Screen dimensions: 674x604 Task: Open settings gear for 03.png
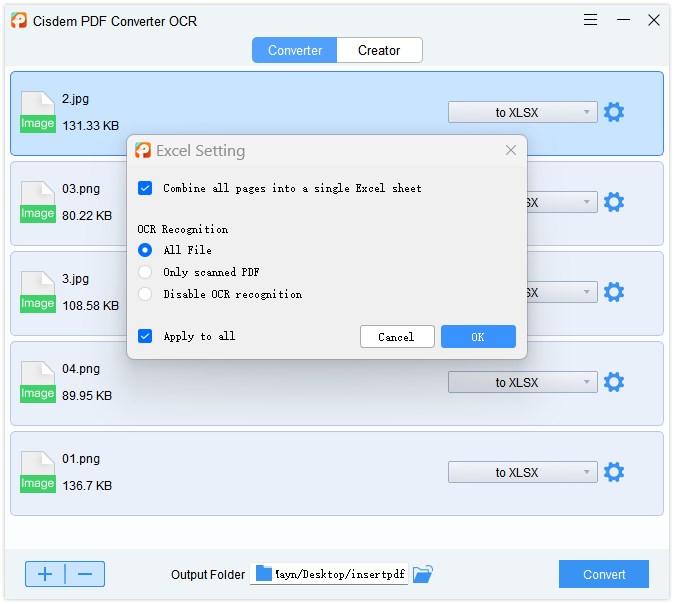point(613,202)
